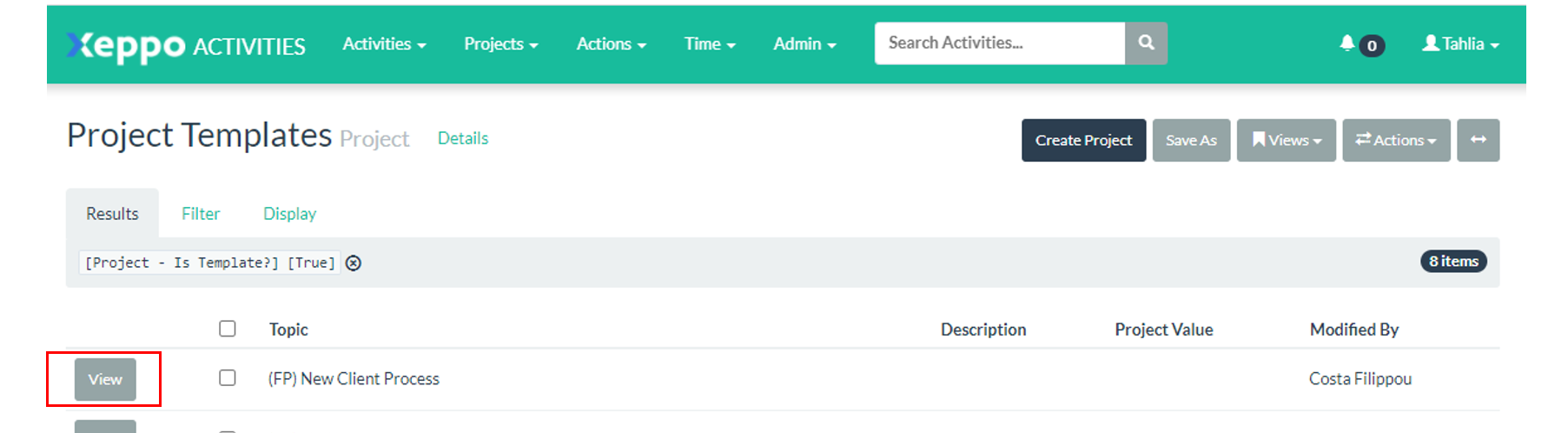Screen dimensions: 1568x433
Task: Toggle the select-all checkbox in header
Action: [228, 329]
